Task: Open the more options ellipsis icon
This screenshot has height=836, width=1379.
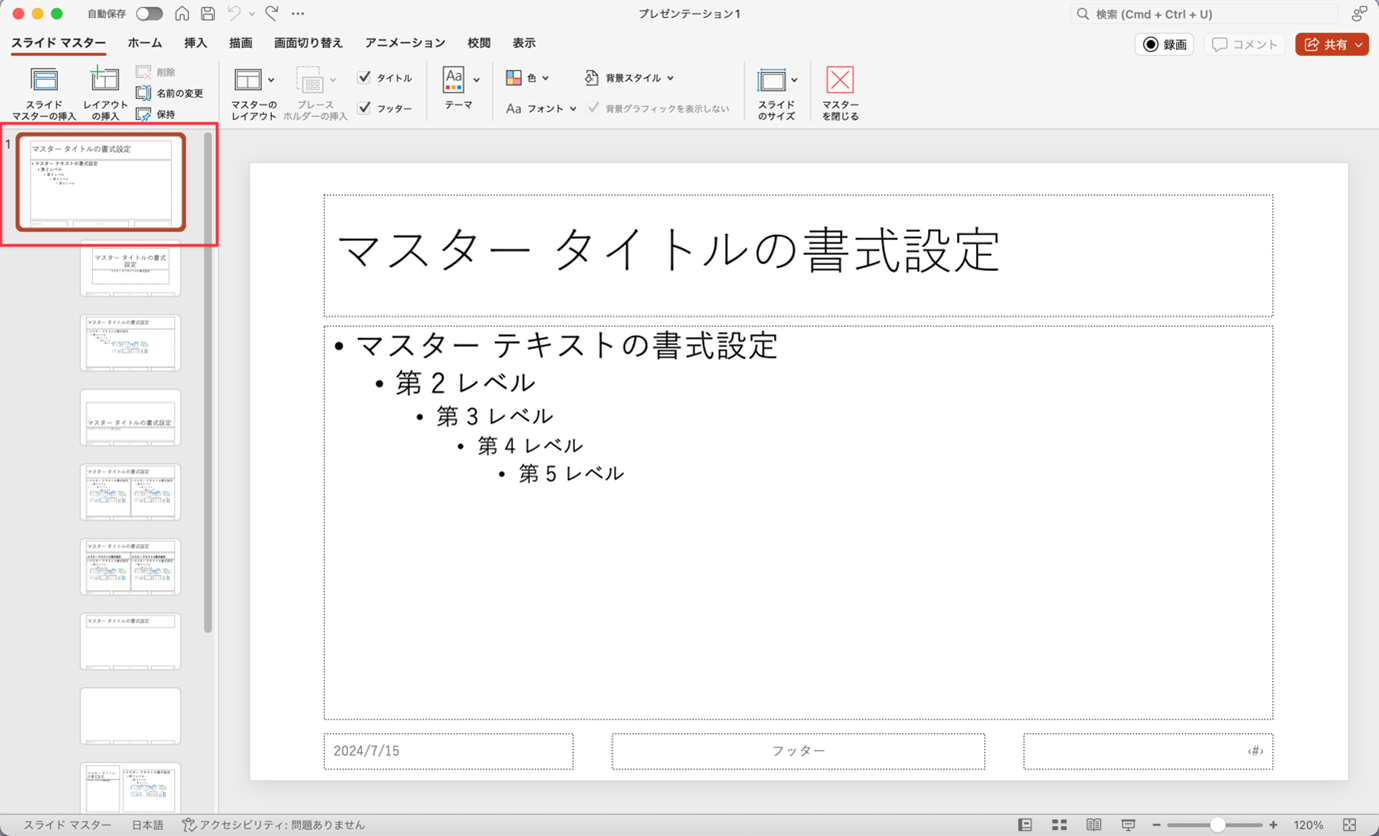Action: [298, 14]
